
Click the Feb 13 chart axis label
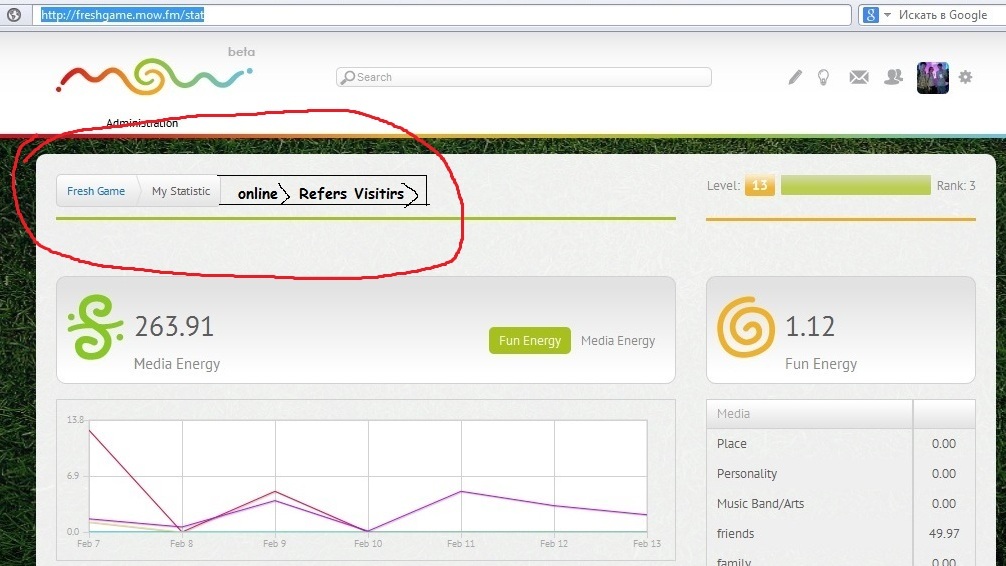[x=647, y=544]
